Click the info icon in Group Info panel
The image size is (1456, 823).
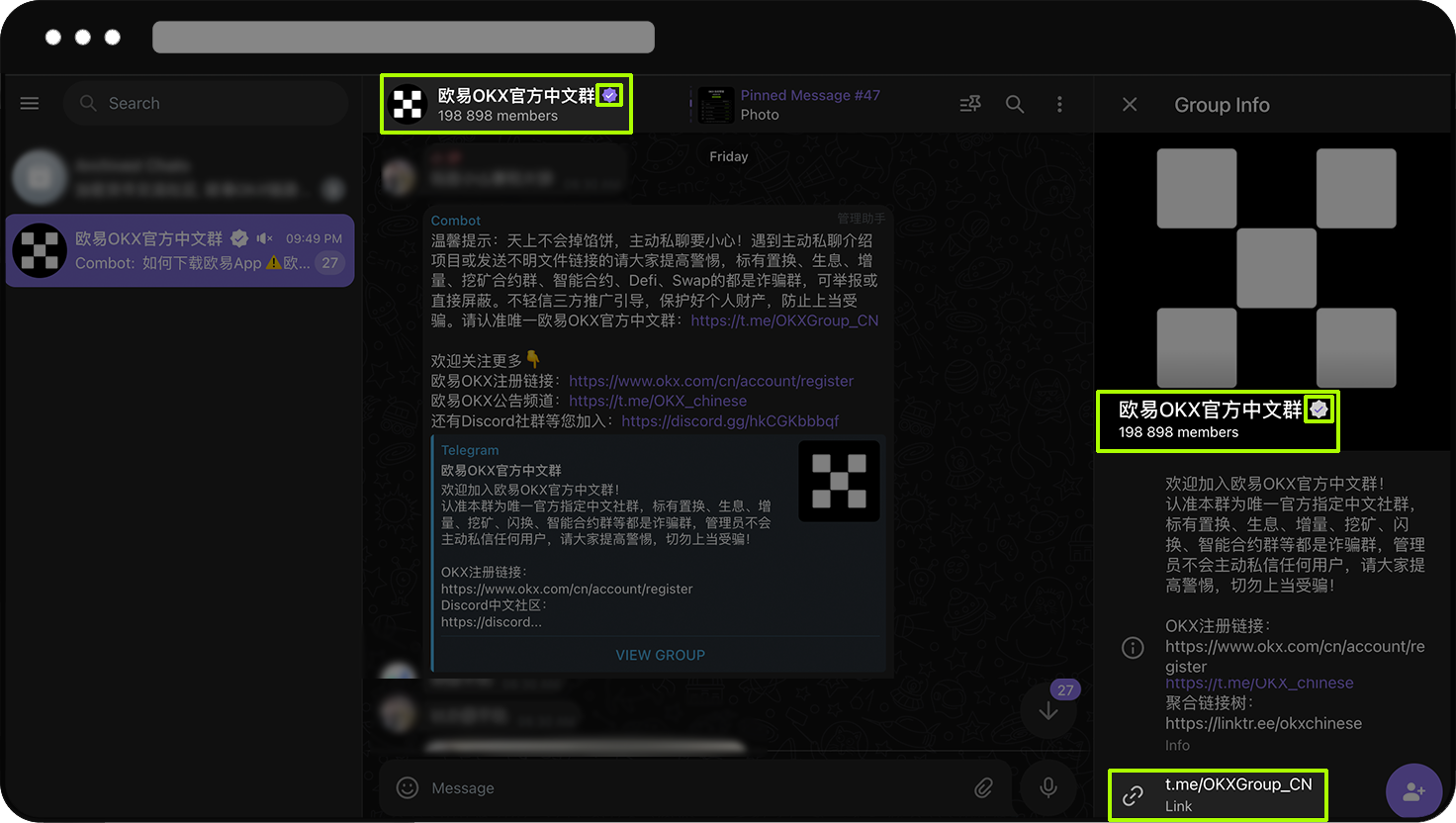coord(1133,647)
